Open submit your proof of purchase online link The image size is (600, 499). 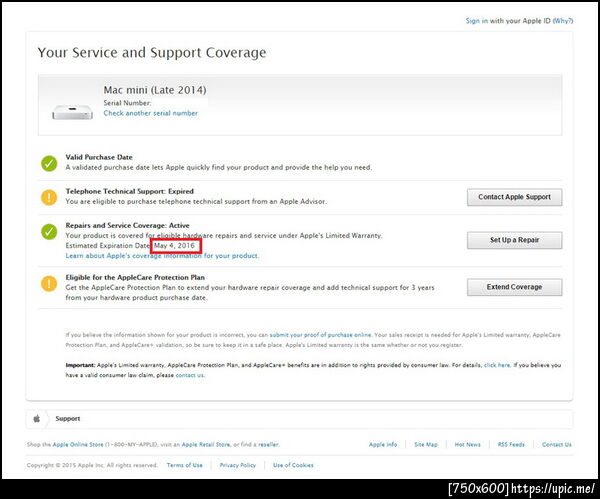coord(320,335)
